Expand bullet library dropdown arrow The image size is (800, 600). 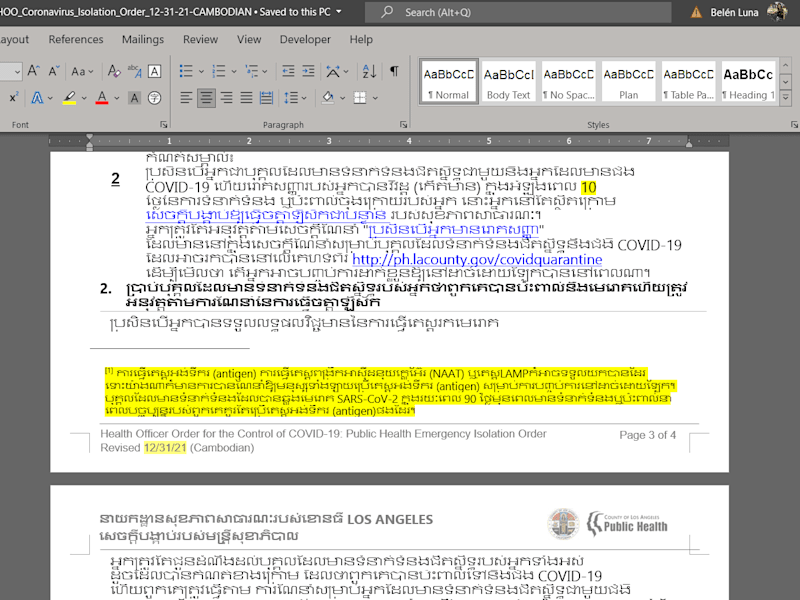click(x=201, y=71)
